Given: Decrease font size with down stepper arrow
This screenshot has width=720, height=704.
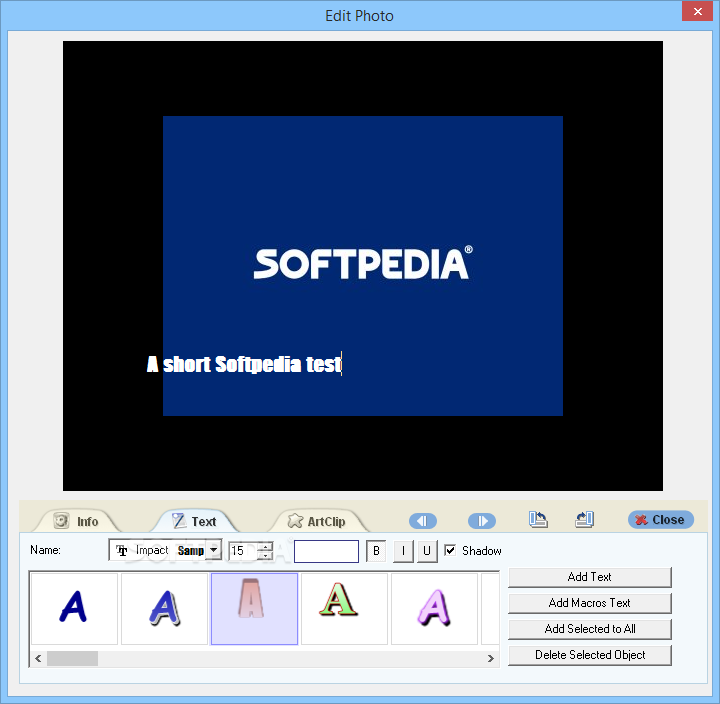Looking at the screenshot, I should [265, 555].
